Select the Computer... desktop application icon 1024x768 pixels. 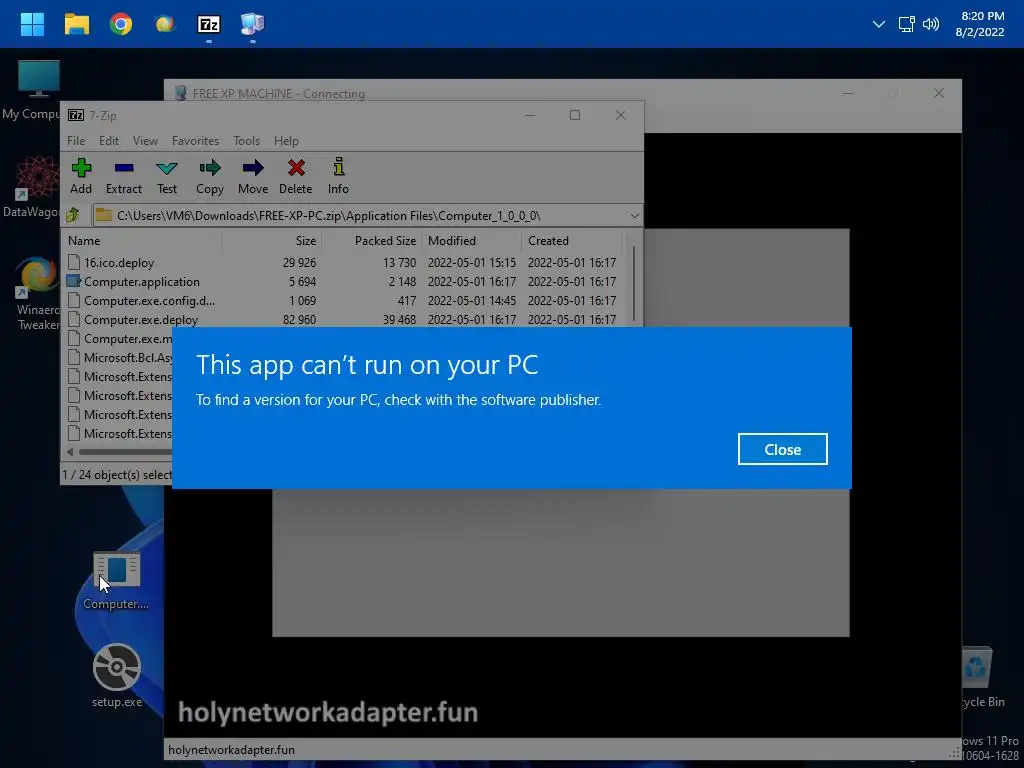[x=116, y=581]
